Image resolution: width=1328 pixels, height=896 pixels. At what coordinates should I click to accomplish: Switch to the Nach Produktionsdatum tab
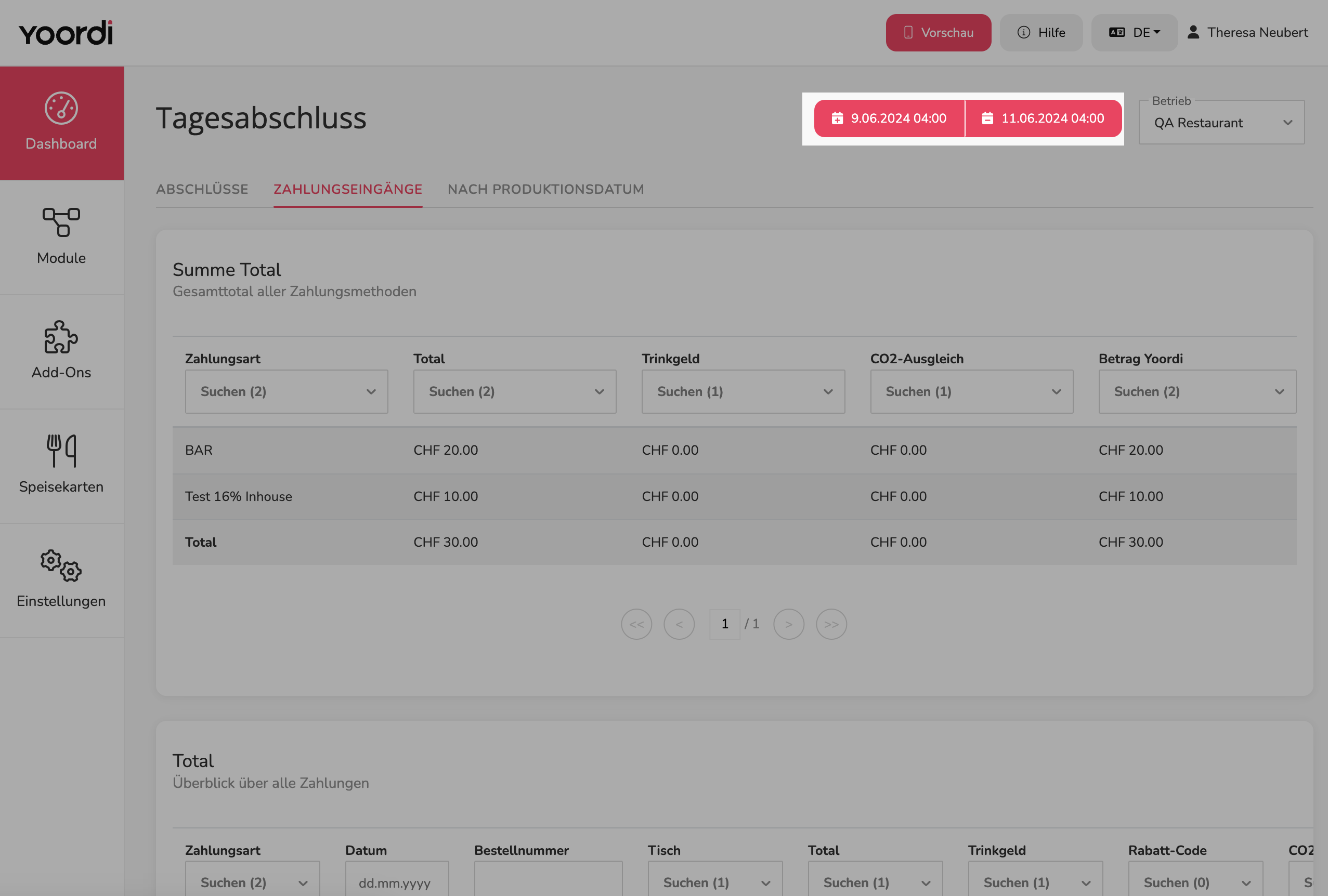pyautogui.click(x=546, y=189)
